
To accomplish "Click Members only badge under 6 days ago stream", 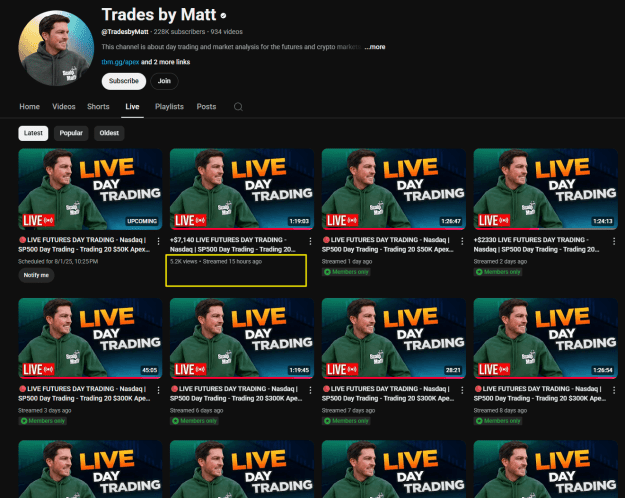I will tap(194, 421).
